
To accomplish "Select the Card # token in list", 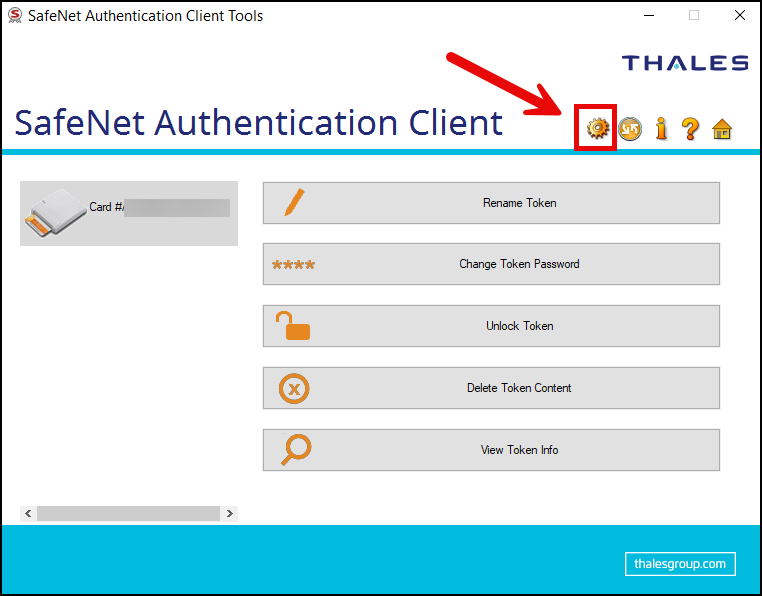I will coord(129,212).
